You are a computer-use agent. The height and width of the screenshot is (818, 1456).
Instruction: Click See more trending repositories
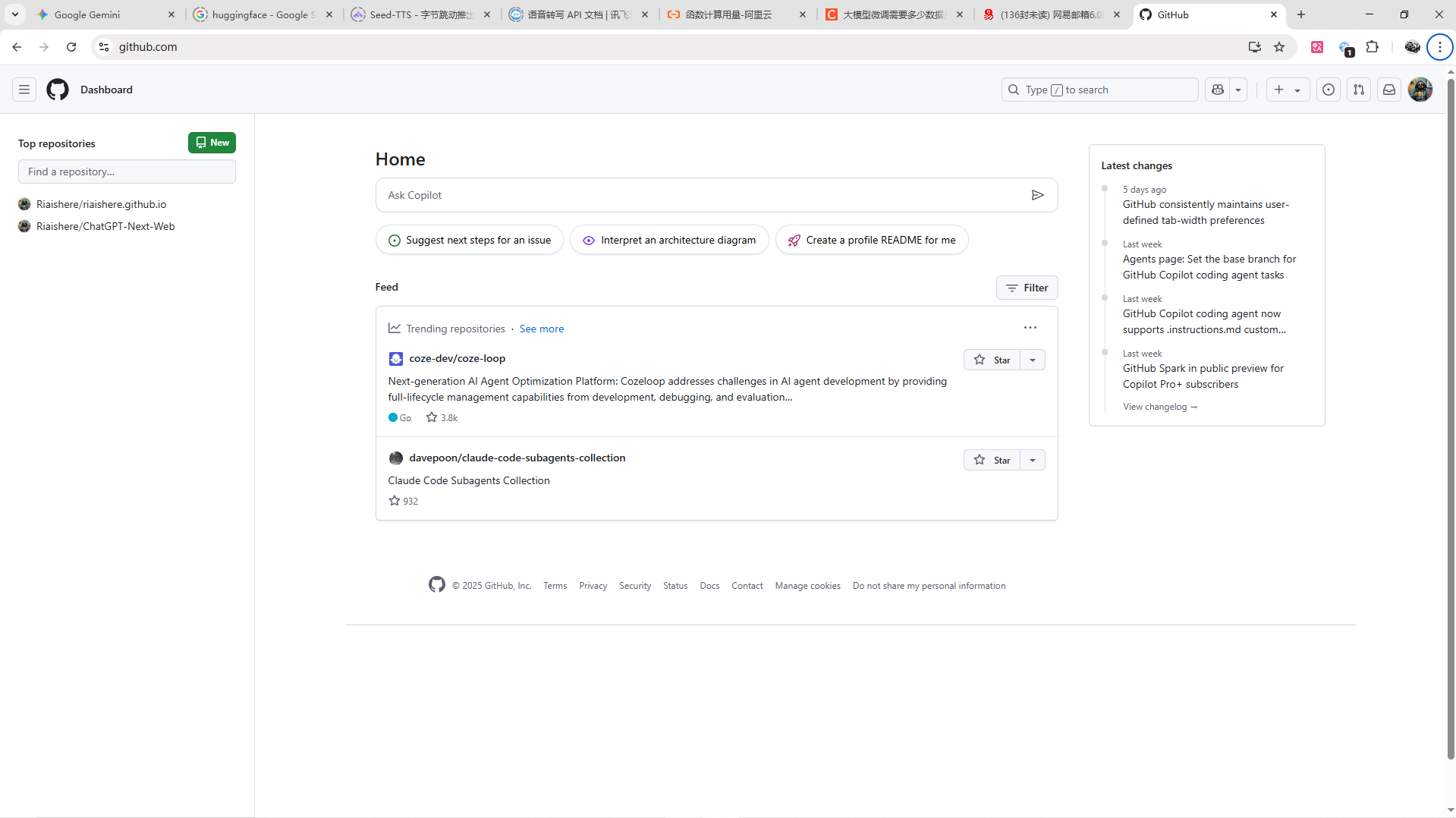542,329
